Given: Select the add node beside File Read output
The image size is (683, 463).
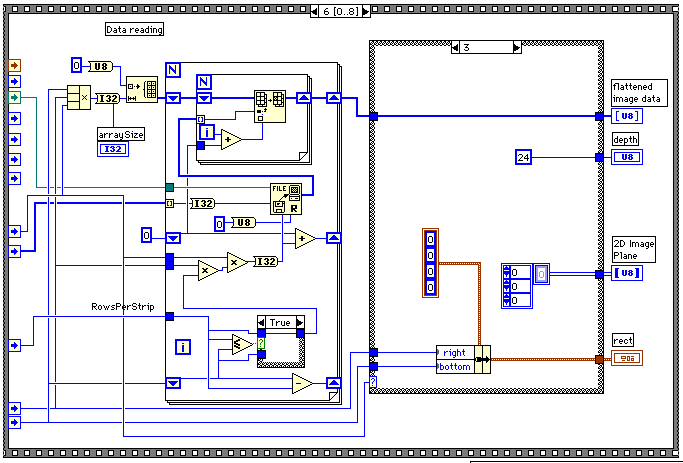Looking at the screenshot, I should pyautogui.click(x=306, y=238).
